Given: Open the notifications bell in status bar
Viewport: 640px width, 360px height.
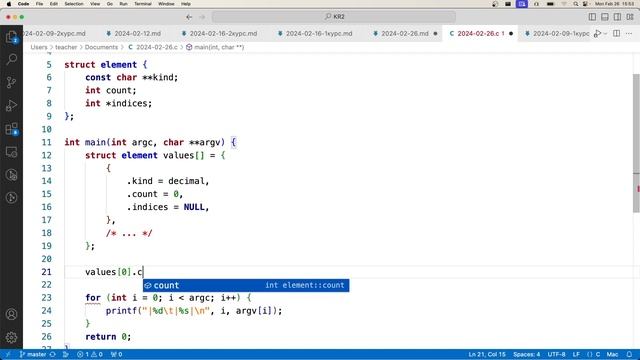Looking at the screenshot, I should coord(629,354).
